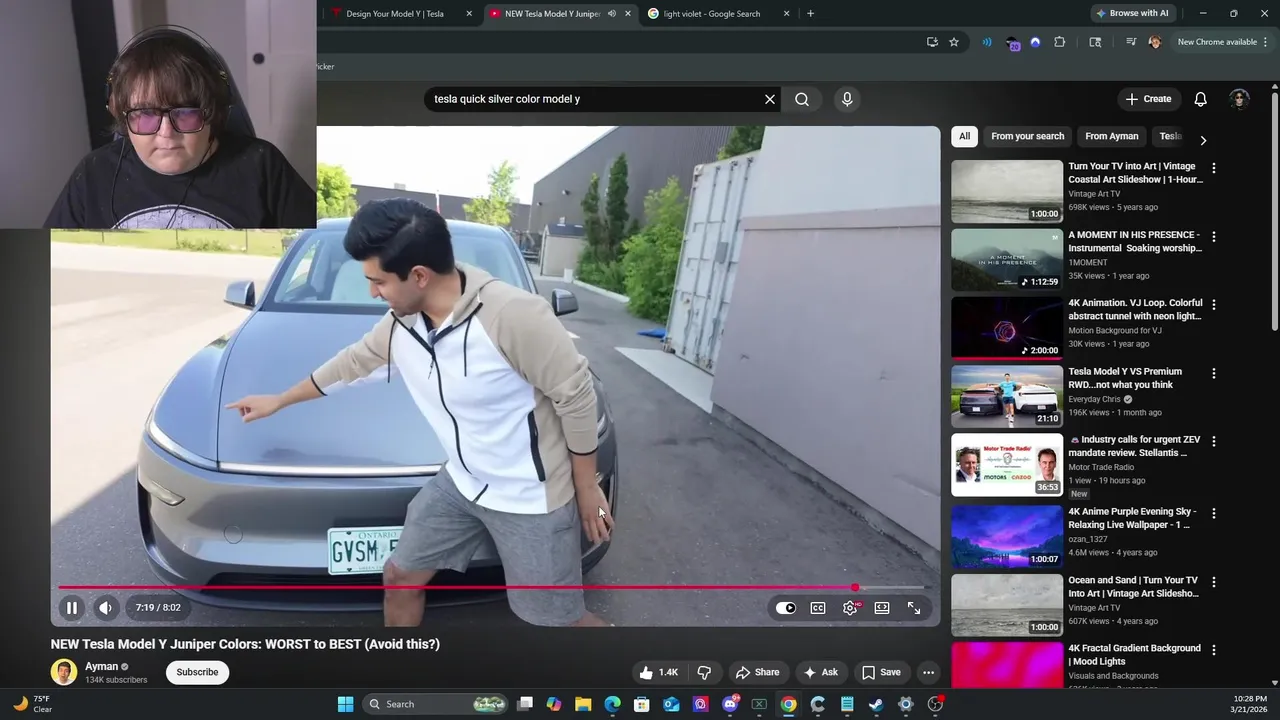
Task: Open options for A Moment In His Presence
Action: pos(1214,237)
